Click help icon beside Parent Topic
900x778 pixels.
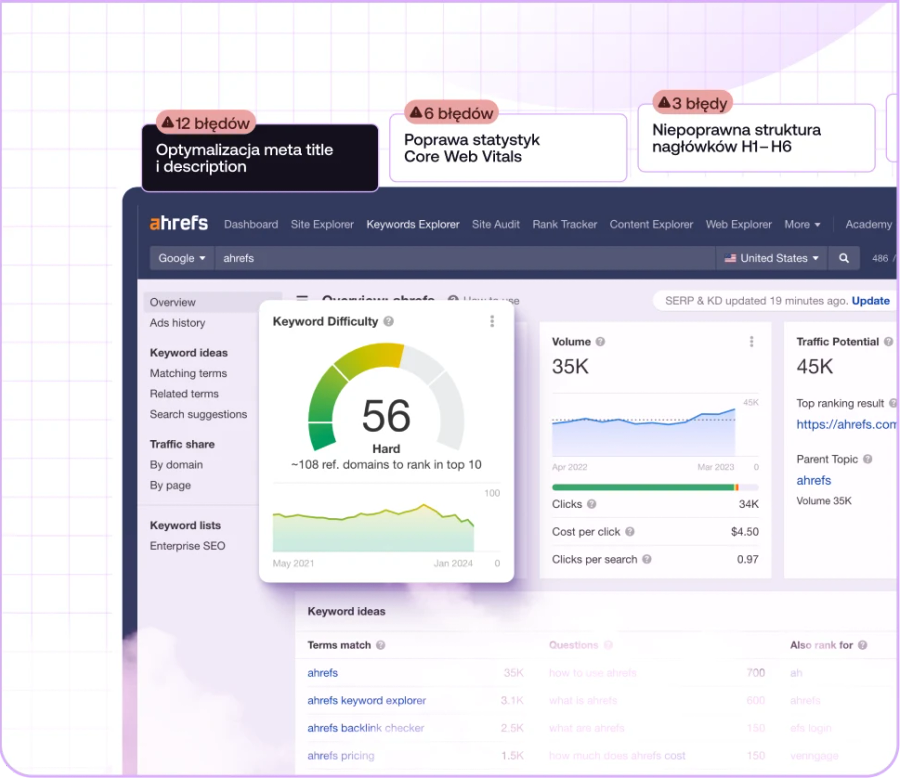pos(868,459)
